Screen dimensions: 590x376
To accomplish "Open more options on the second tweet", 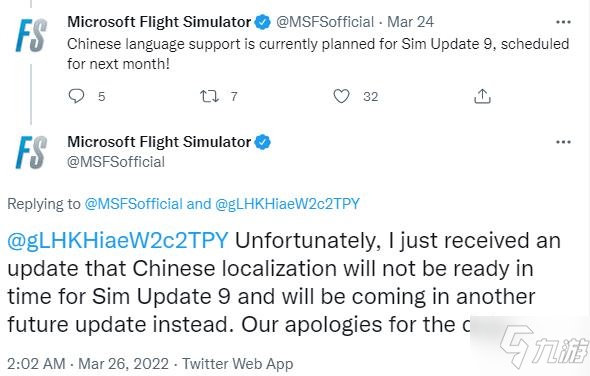I will tap(563, 142).
